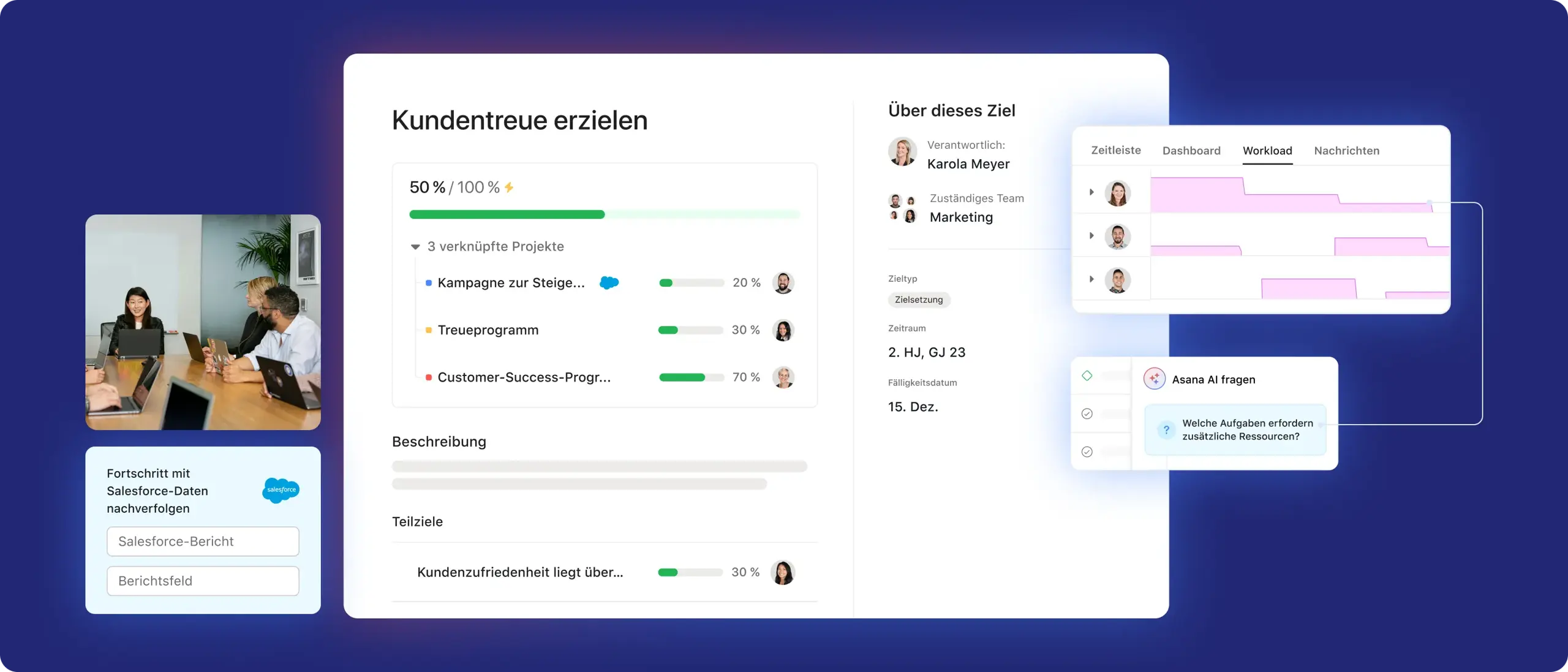This screenshot has width=1568, height=672.
Task: Expand the second person's workload row
Action: click(1091, 236)
